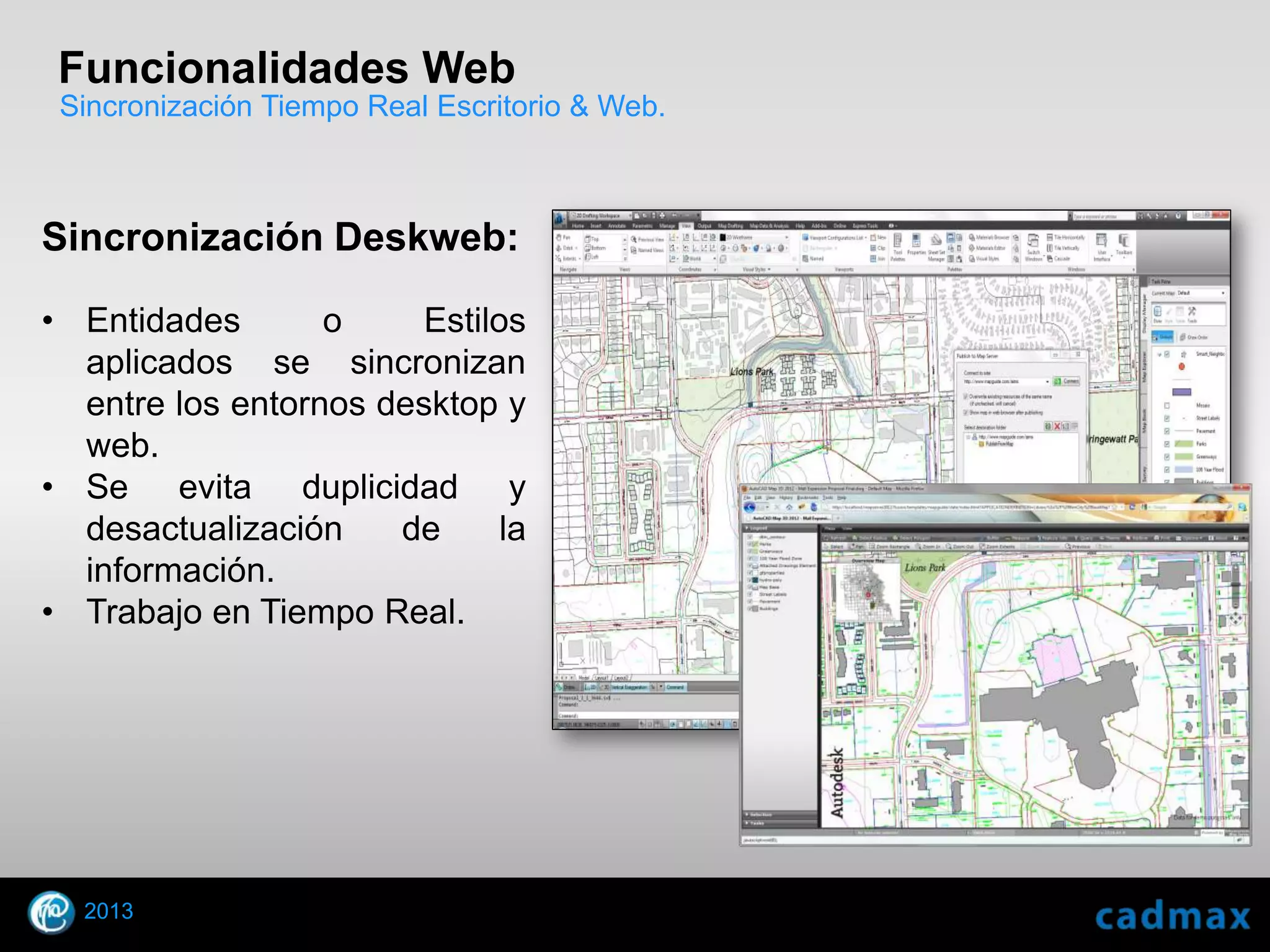Toggle the Street Labels layer checkbox
1270x952 pixels.
[x=1166, y=418]
